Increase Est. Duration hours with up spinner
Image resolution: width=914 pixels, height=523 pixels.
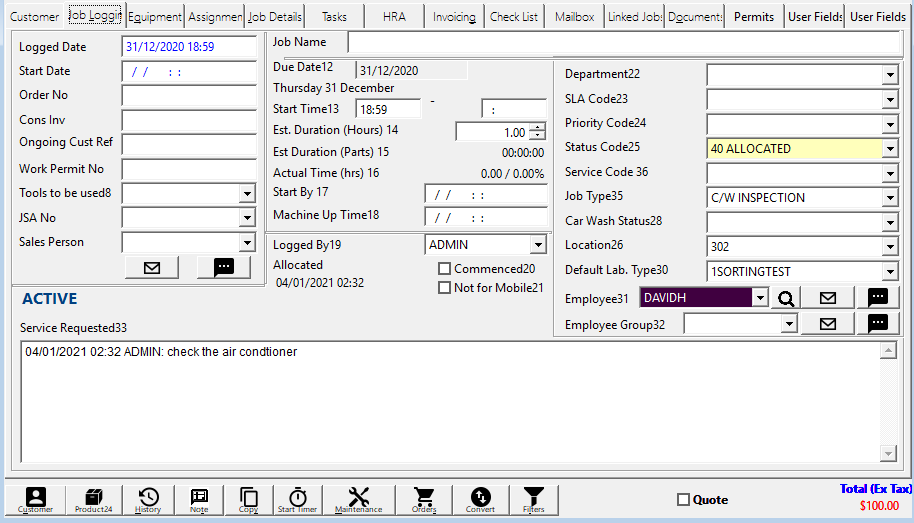(538, 128)
